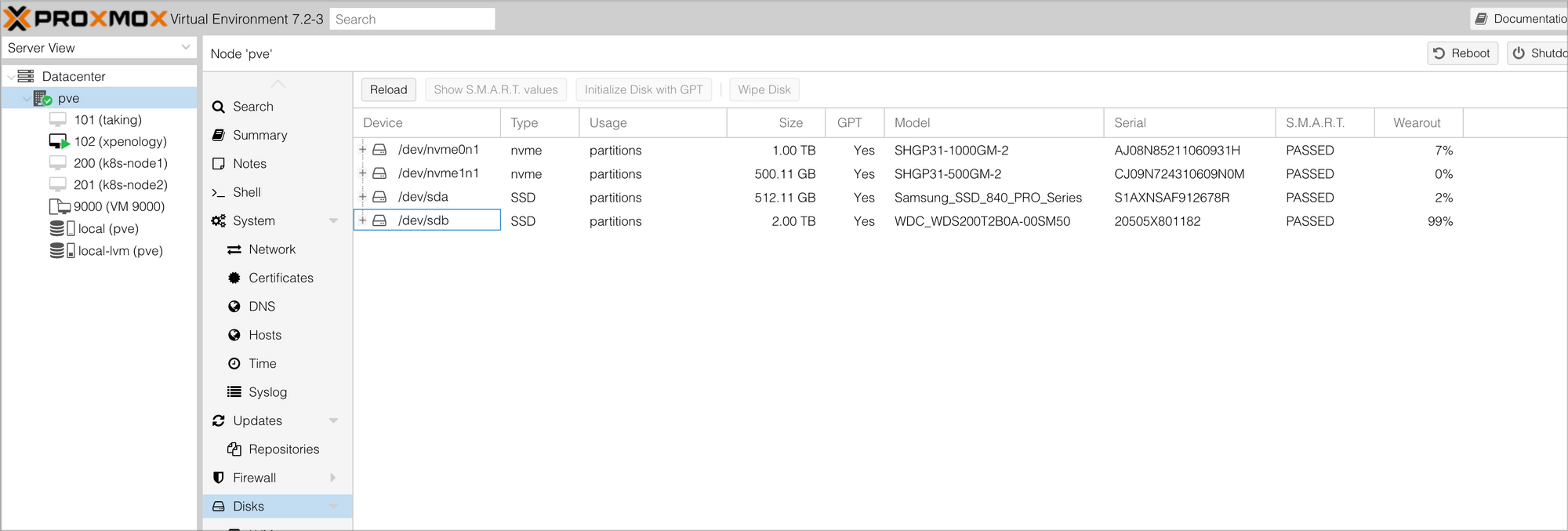
Task: Select running VM 102 (xpenology) icon
Action: [x=59, y=141]
